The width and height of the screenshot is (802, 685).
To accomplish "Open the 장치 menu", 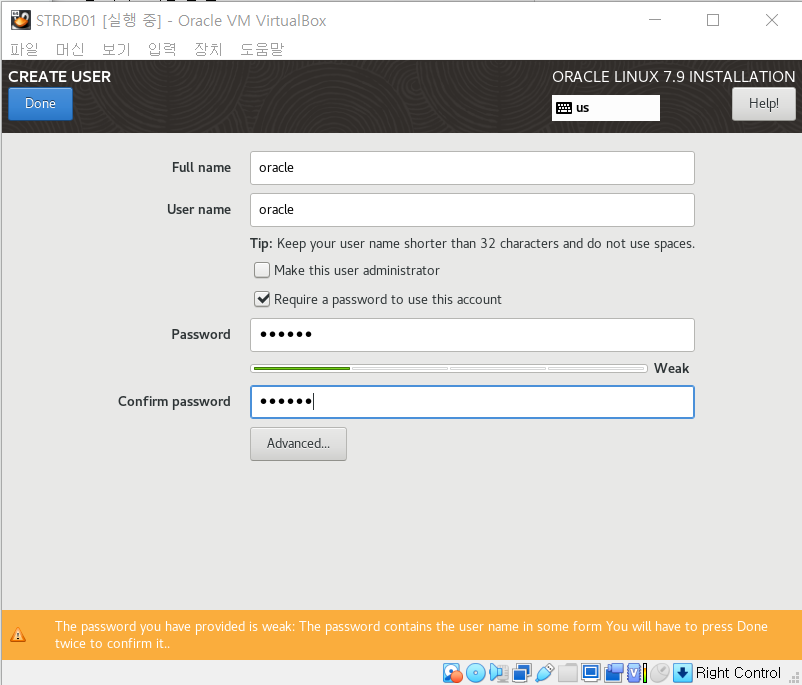I will 208,49.
